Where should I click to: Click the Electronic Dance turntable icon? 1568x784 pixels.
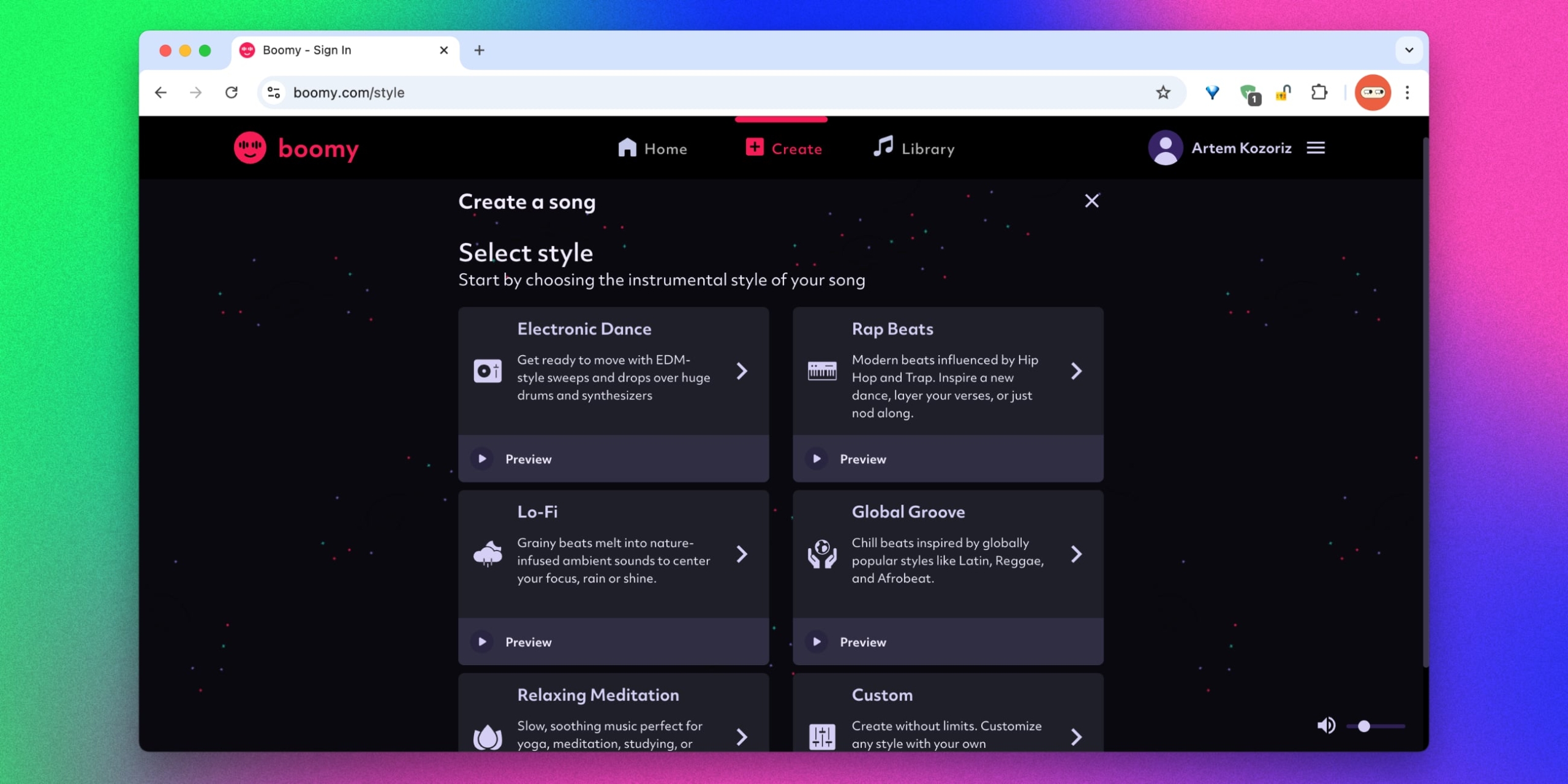pos(488,371)
